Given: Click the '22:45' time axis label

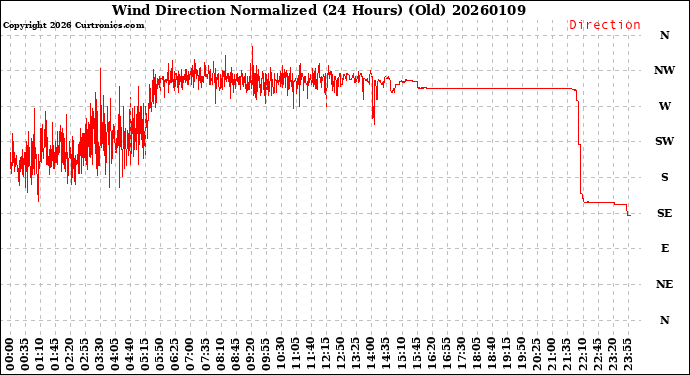Looking at the screenshot, I should coord(597,354).
